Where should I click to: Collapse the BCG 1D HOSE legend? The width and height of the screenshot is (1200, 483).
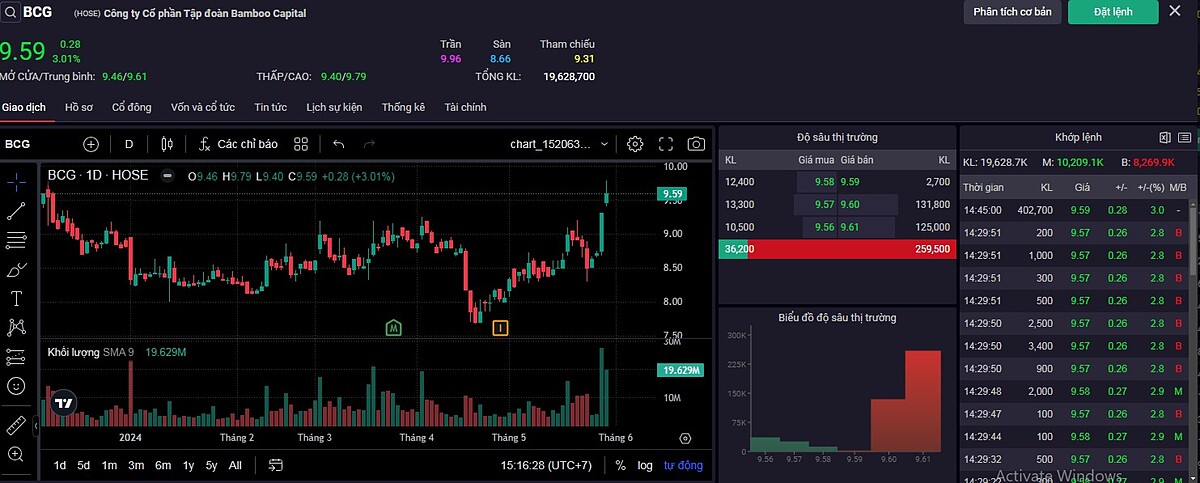click(167, 176)
